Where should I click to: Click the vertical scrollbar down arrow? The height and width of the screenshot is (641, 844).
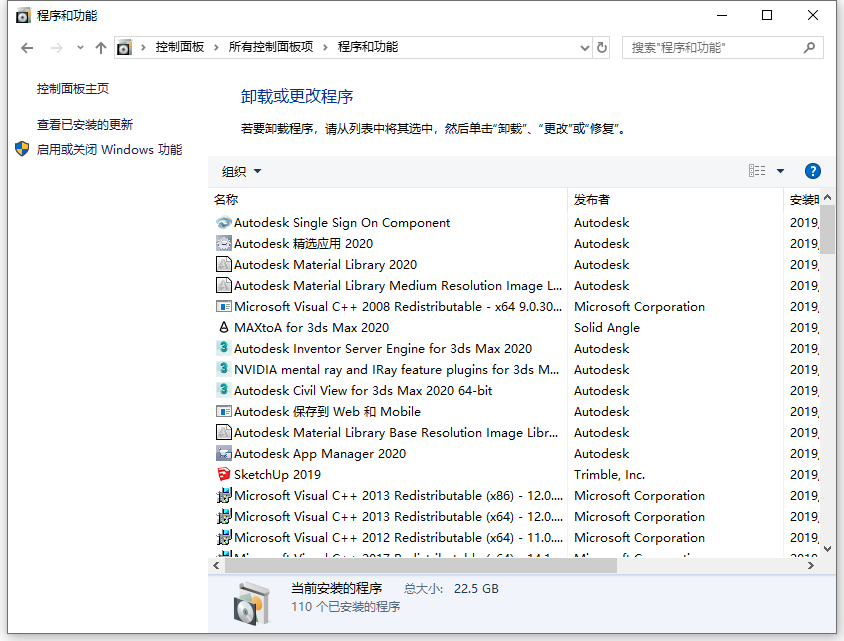(827, 549)
